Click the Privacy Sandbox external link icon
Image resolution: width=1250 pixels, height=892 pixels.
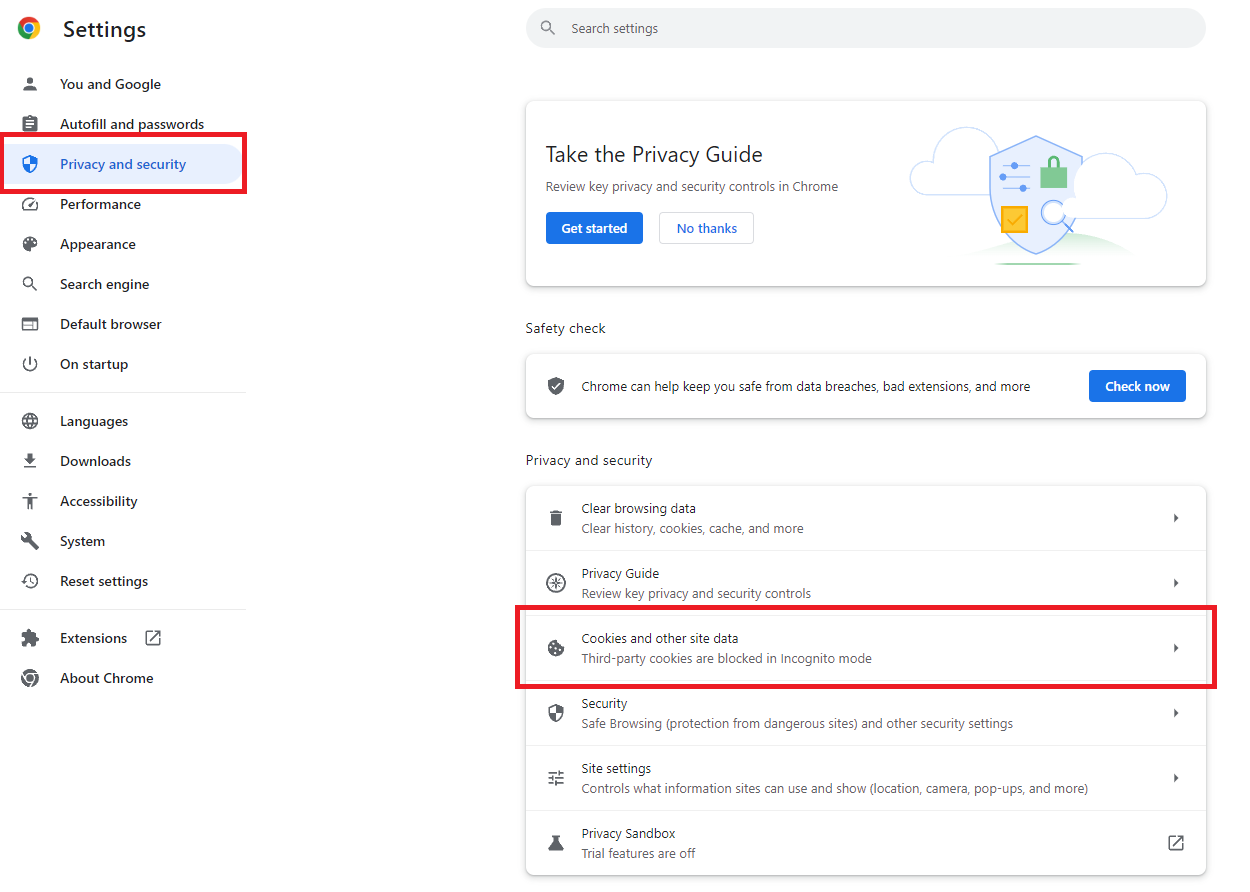[1176, 843]
